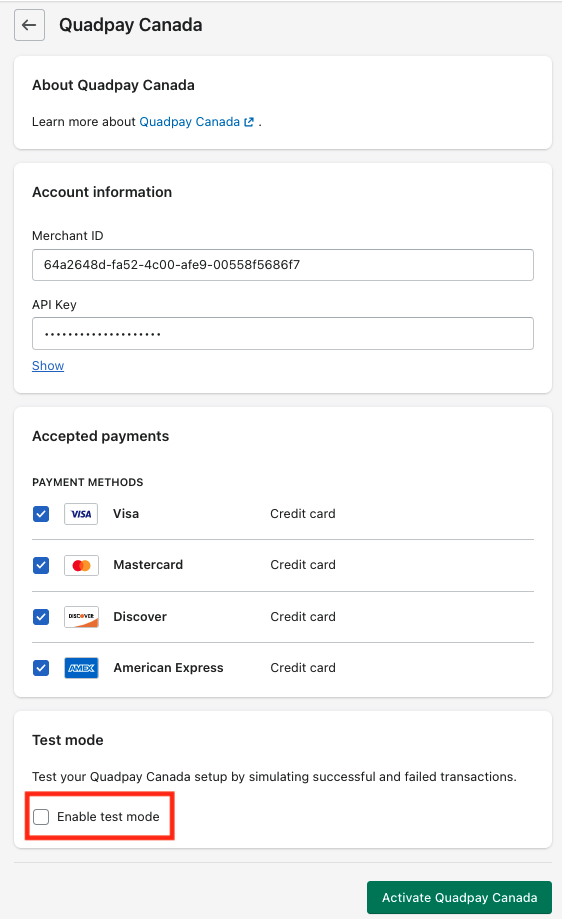This screenshot has width=562, height=919.
Task: Uncheck the Visa payment checkbox
Action: pyautogui.click(x=41, y=514)
